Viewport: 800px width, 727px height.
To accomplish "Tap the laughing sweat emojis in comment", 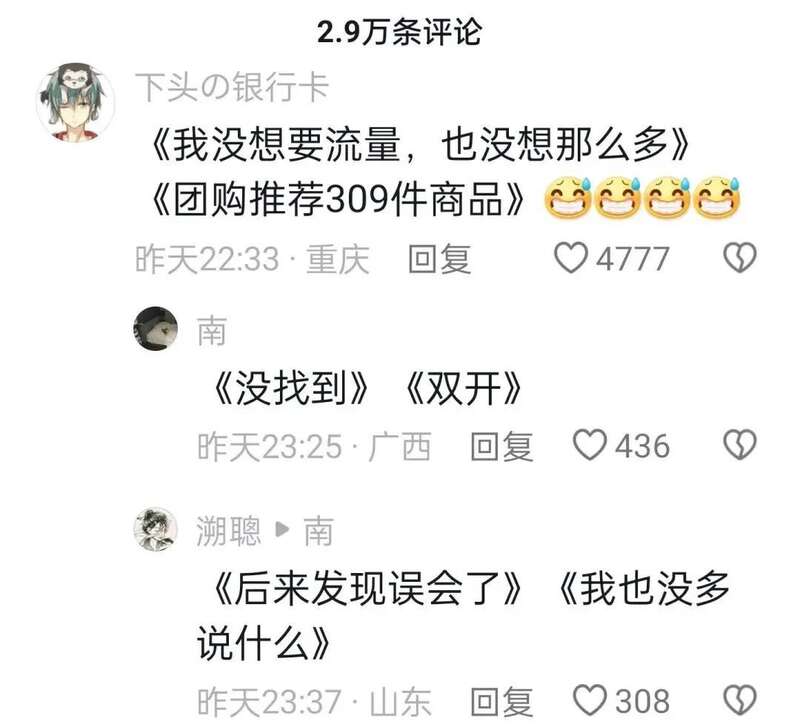I will pyautogui.click(x=642, y=197).
